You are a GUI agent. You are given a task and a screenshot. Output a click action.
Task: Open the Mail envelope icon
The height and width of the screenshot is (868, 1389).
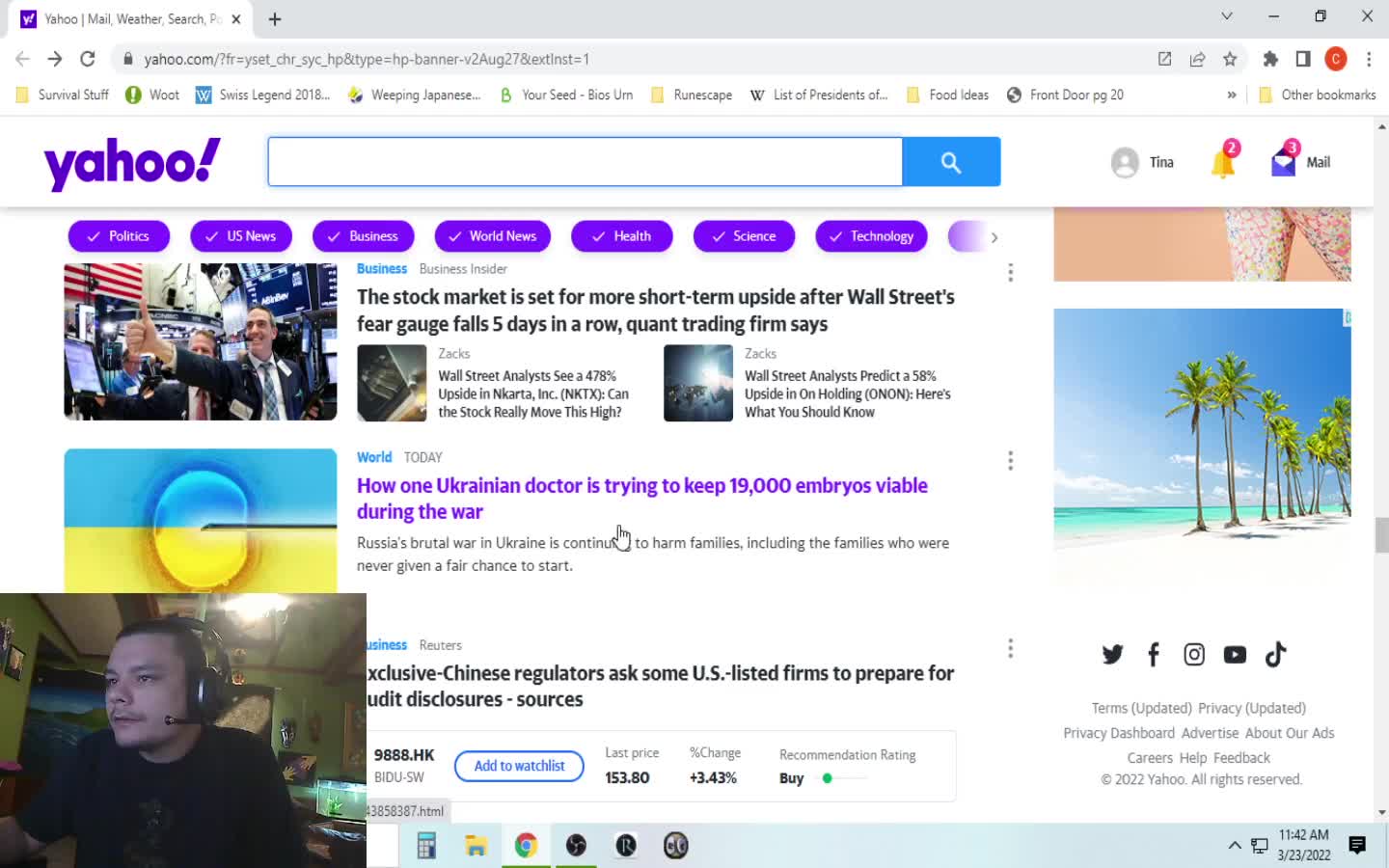click(1284, 161)
